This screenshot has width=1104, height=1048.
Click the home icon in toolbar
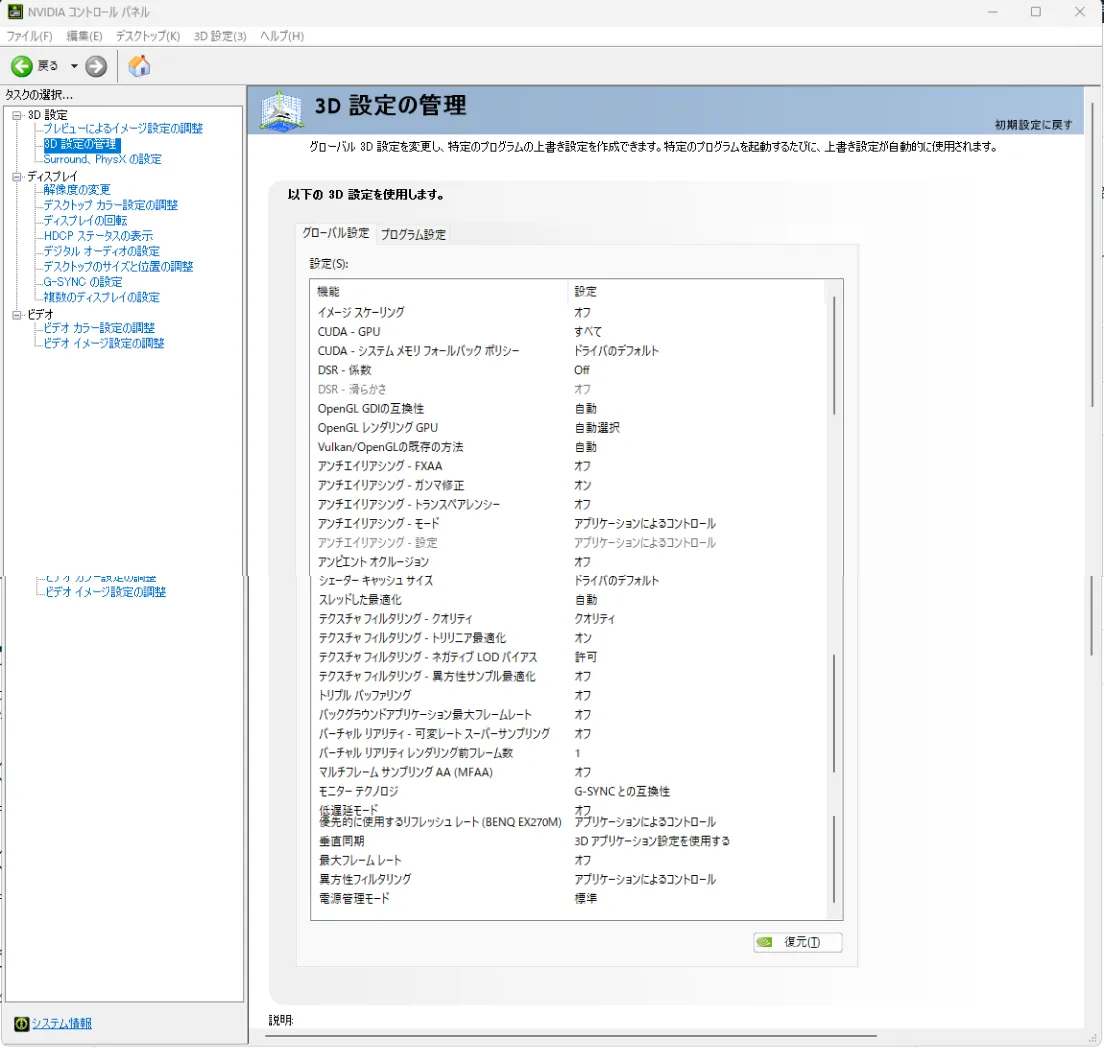click(140, 66)
